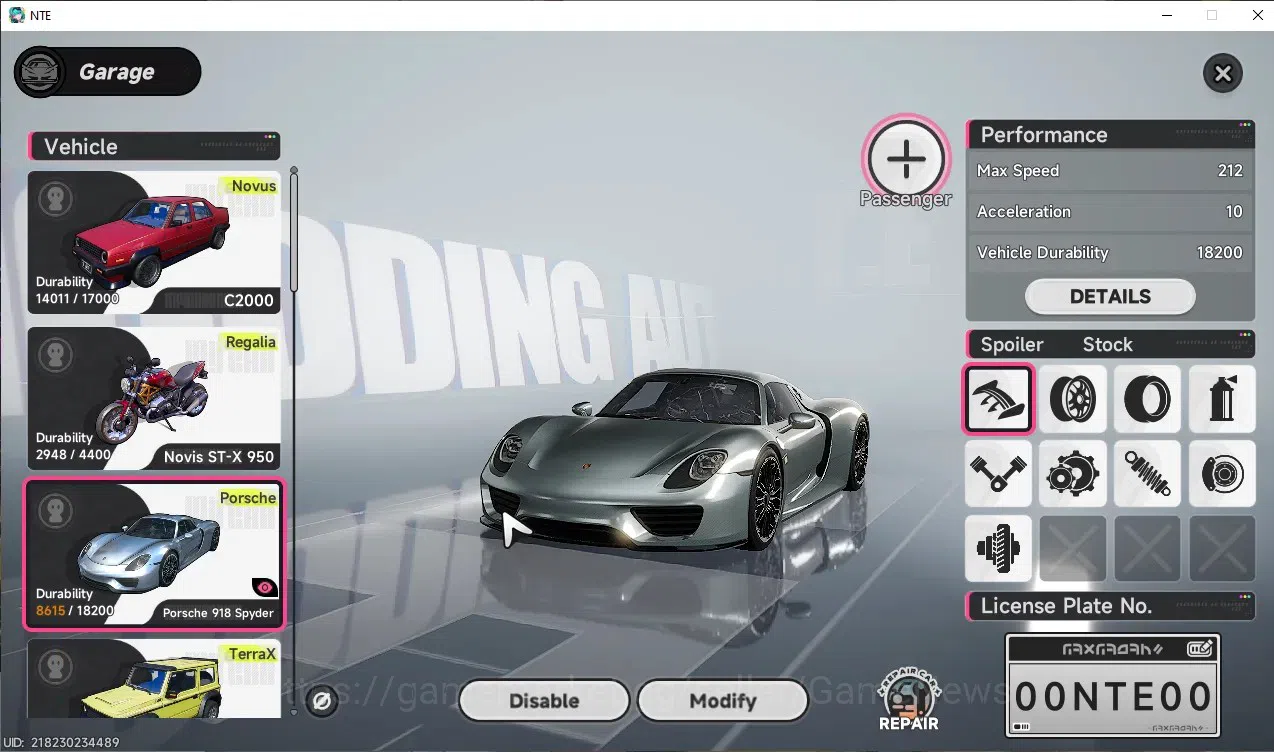Open performance DETAILS
1274x752 pixels.
[x=1110, y=296]
